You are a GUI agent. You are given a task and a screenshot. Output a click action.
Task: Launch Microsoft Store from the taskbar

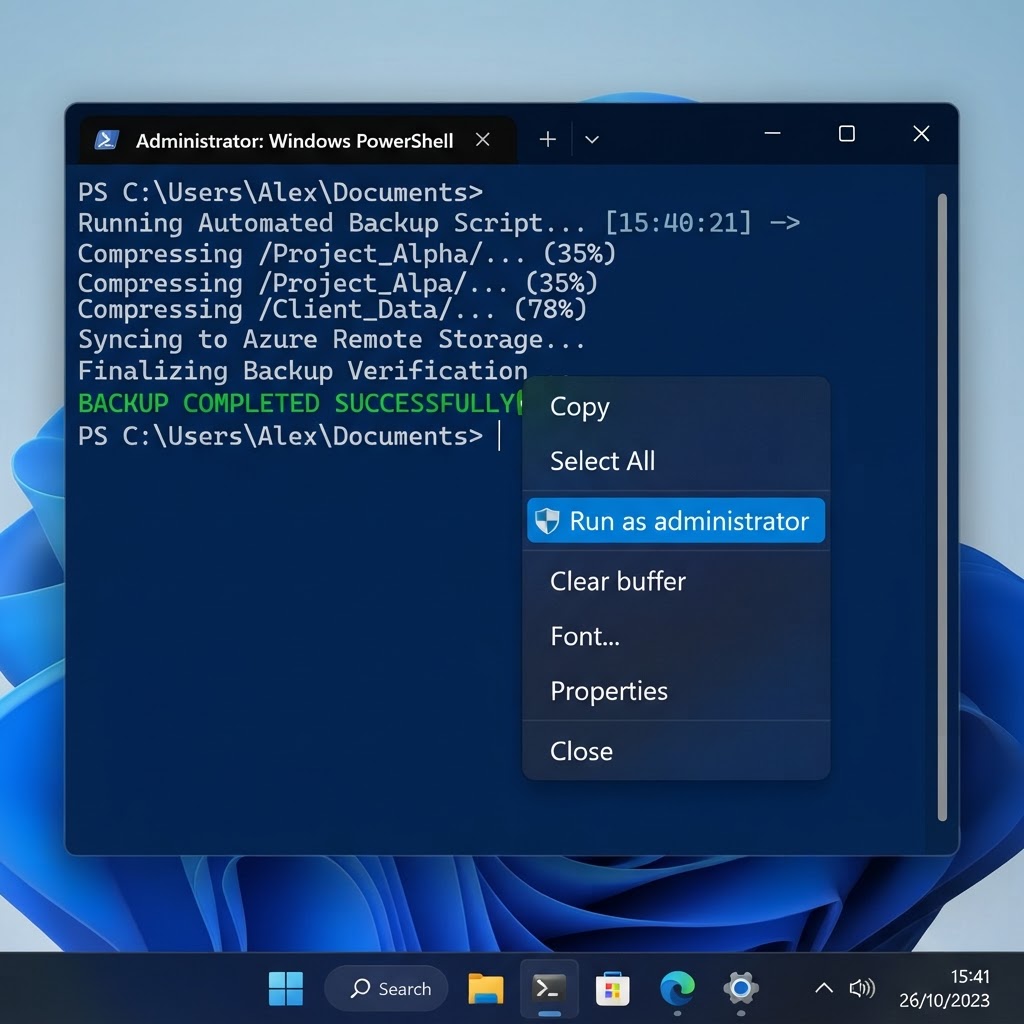click(613, 989)
